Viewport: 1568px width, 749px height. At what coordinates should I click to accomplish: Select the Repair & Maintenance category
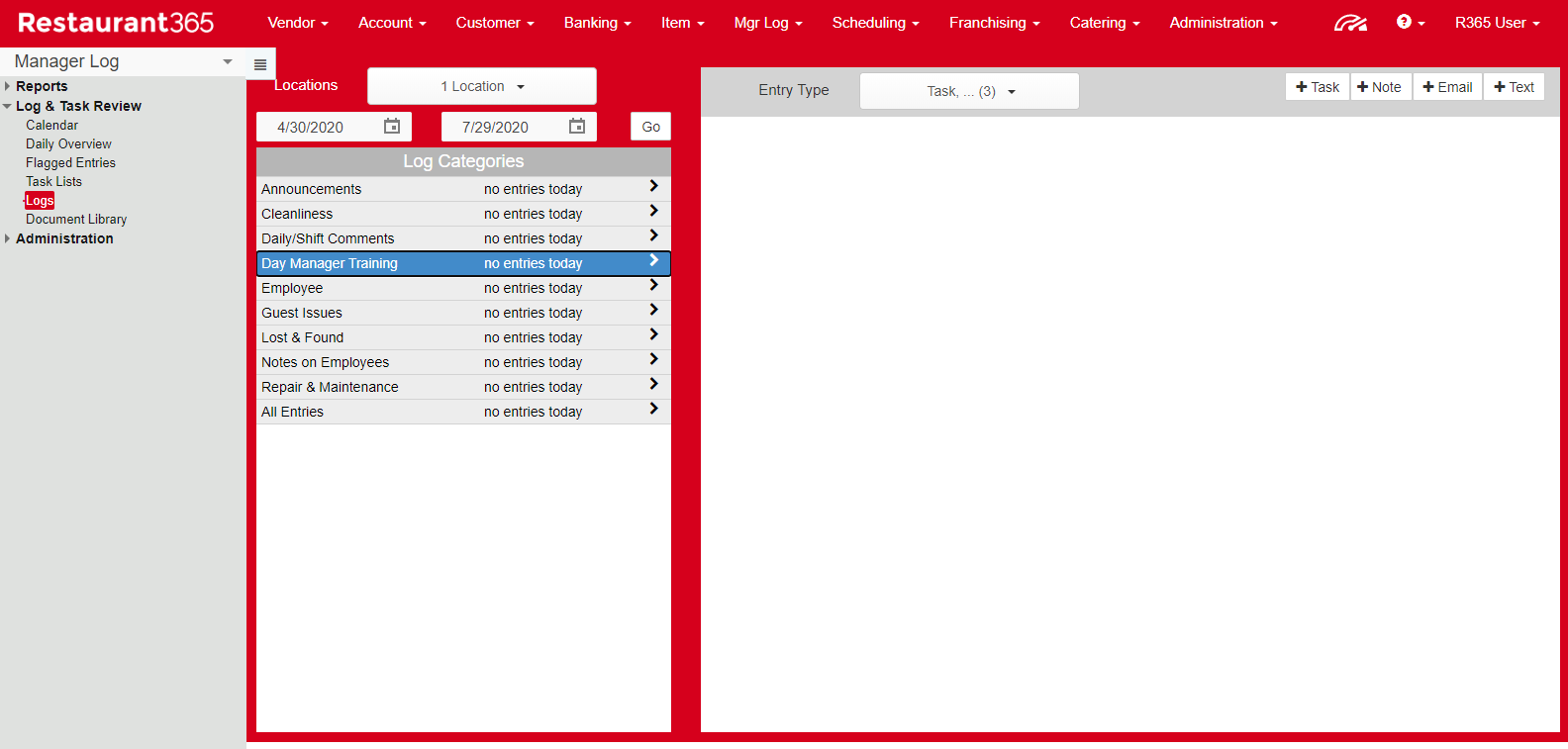pyautogui.click(x=463, y=387)
